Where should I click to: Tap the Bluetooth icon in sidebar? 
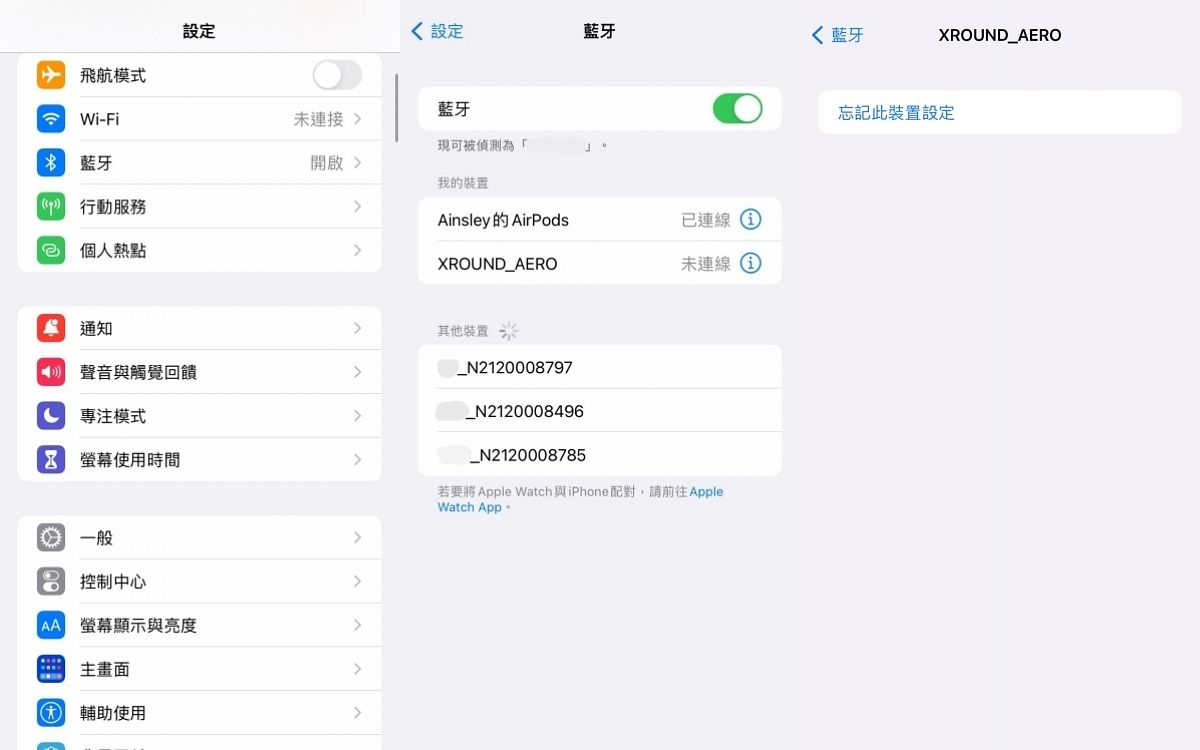click(x=51, y=163)
